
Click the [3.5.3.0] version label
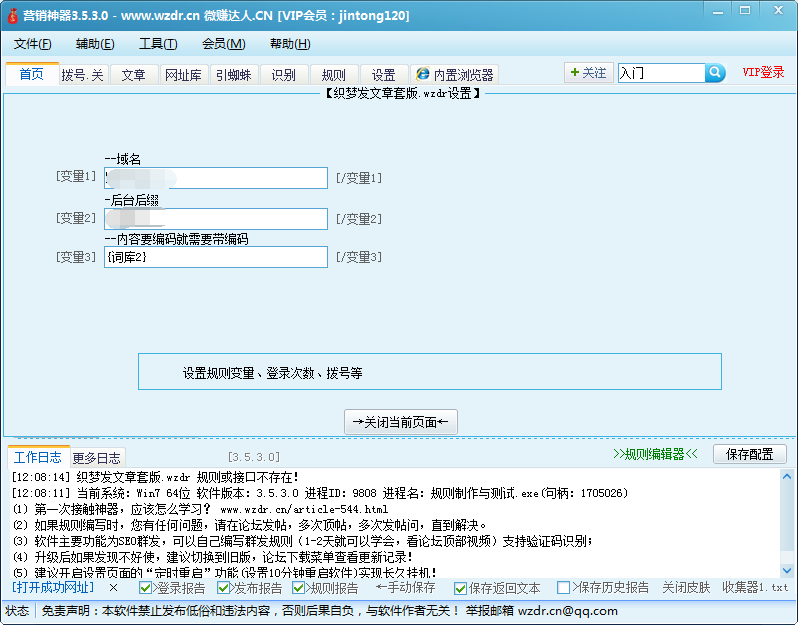pos(254,457)
